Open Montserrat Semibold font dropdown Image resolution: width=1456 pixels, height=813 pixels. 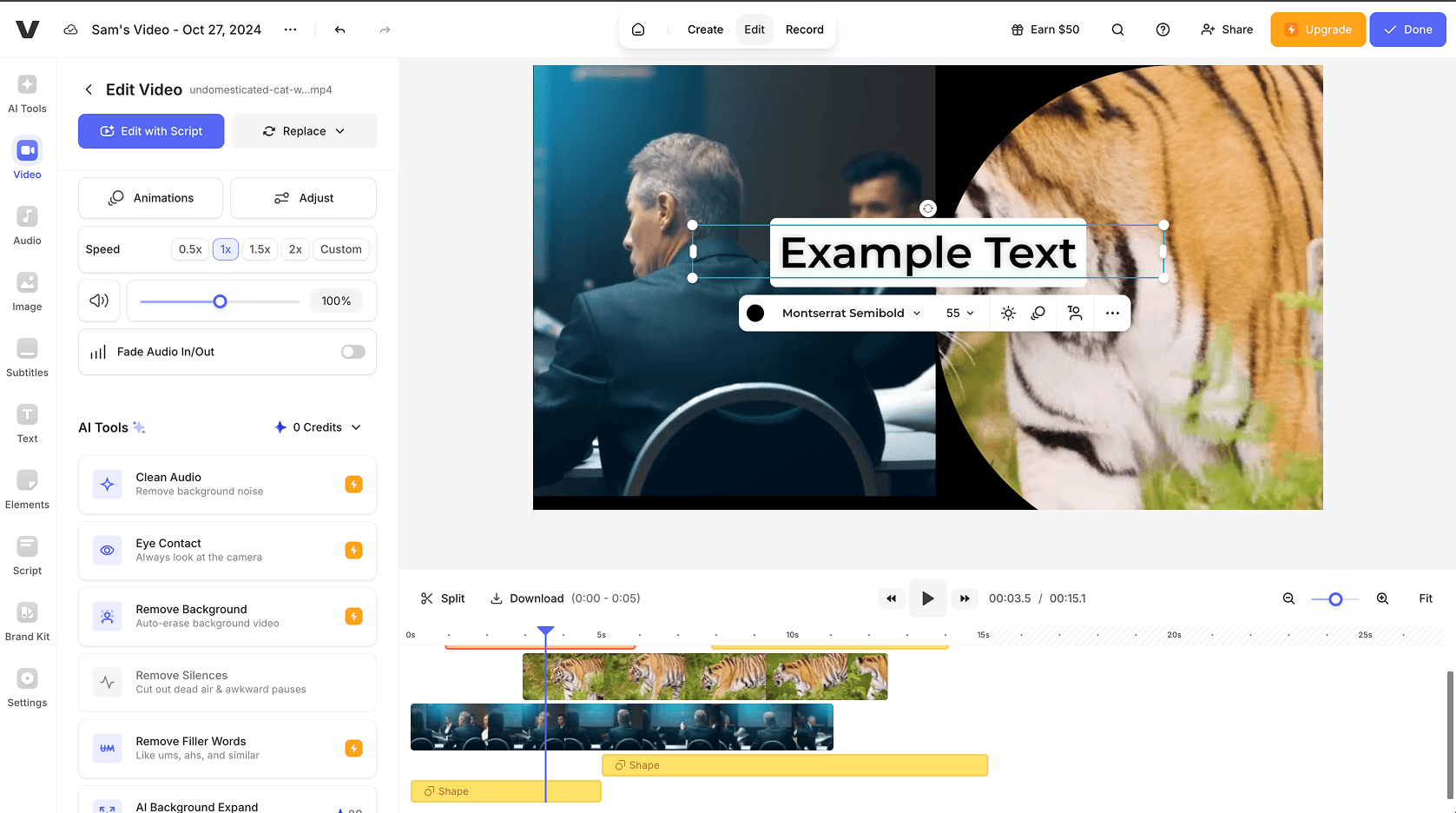850,314
